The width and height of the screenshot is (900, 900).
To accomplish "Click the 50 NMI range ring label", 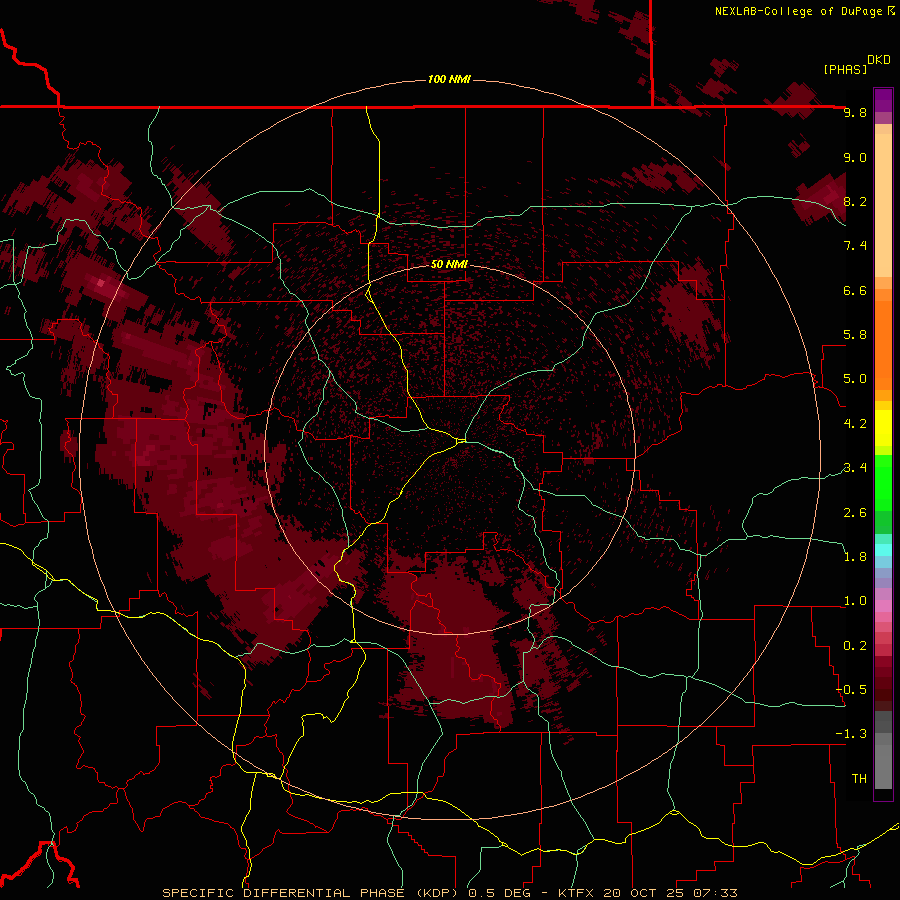I will point(449,264).
